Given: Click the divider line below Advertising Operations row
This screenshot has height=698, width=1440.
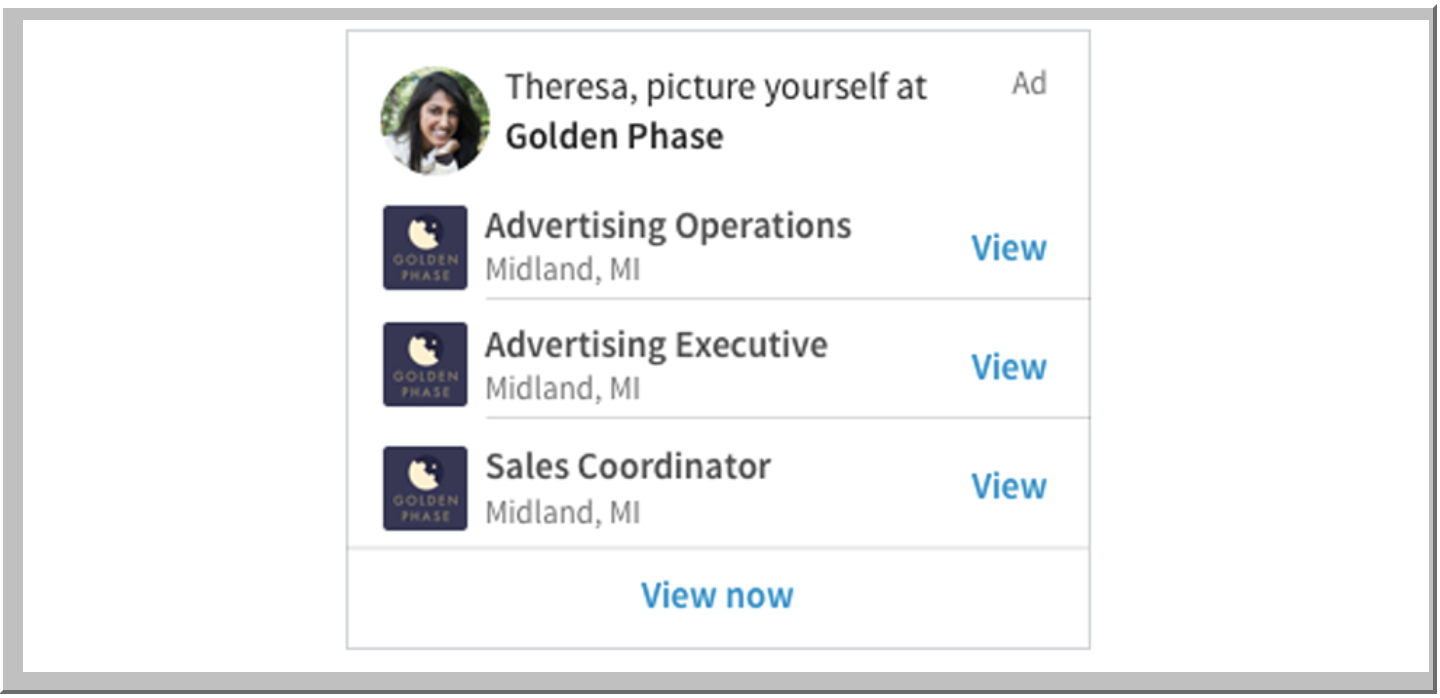Looking at the screenshot, I should [787, 298].
